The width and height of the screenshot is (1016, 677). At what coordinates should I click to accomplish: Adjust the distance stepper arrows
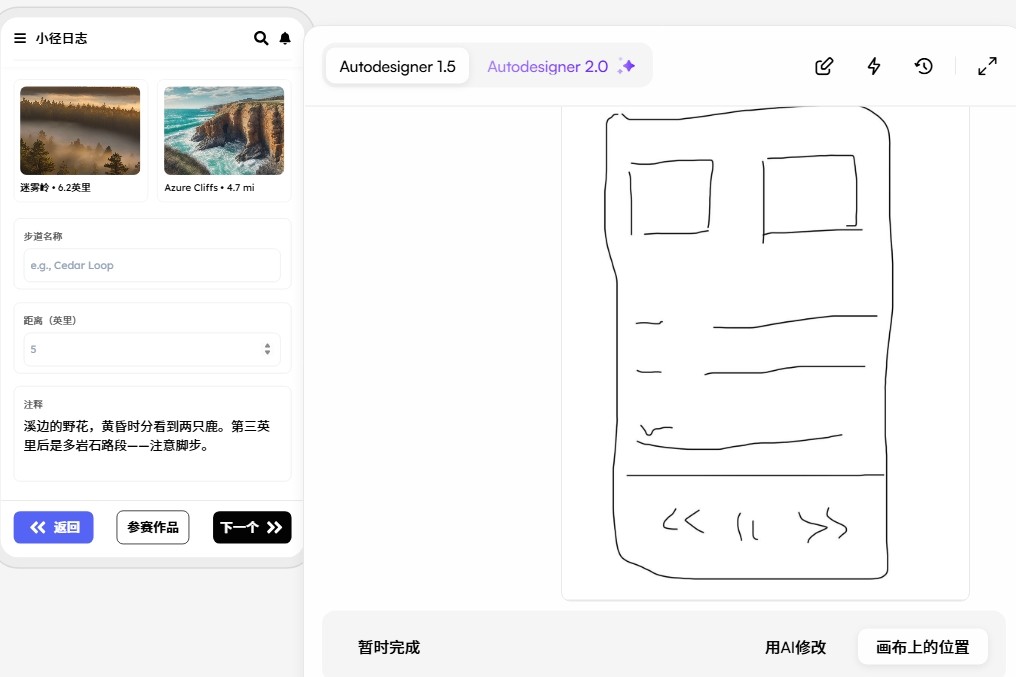coord(267,349)
